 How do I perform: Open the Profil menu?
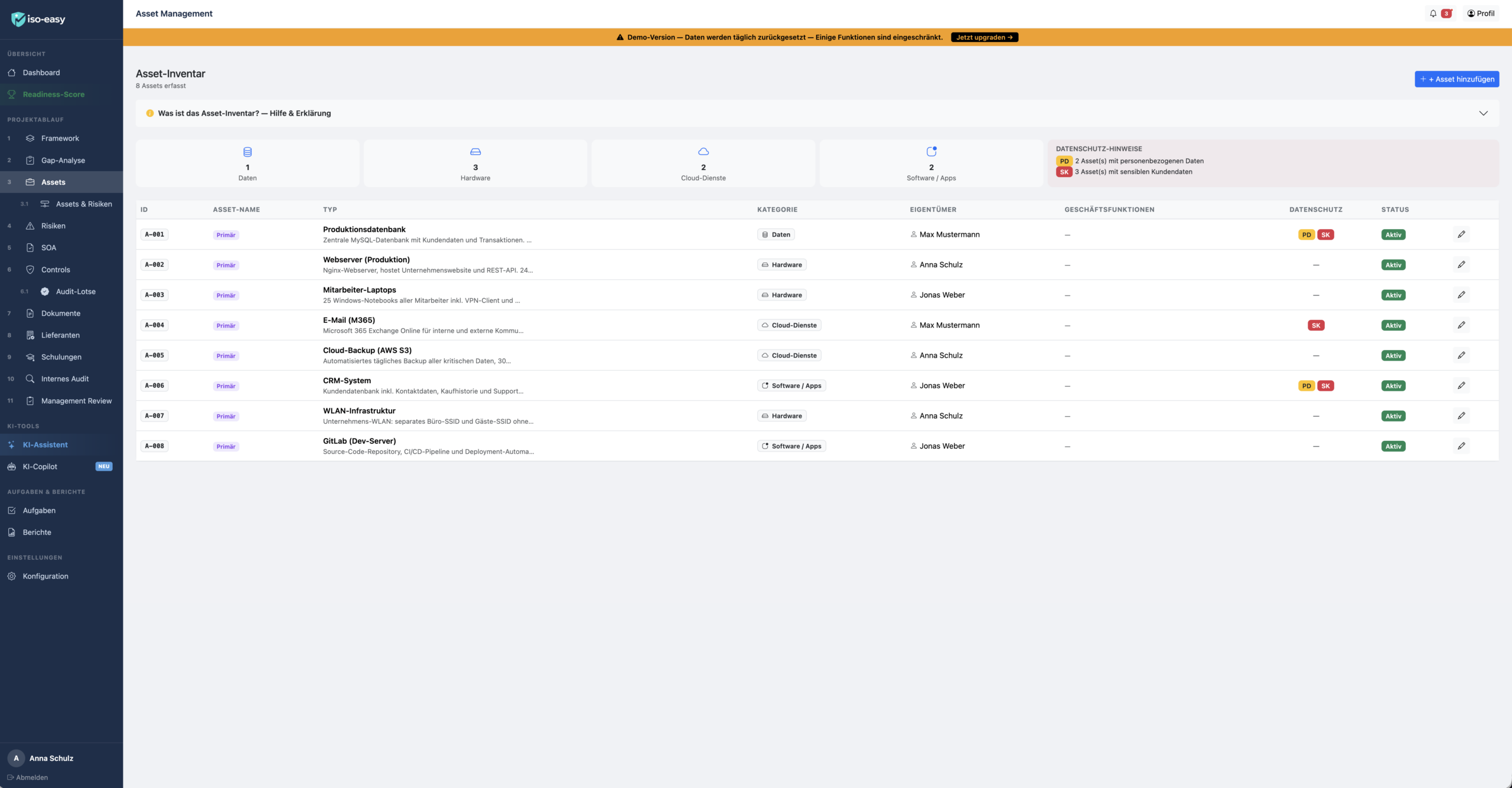click(x=1481, y=14)
